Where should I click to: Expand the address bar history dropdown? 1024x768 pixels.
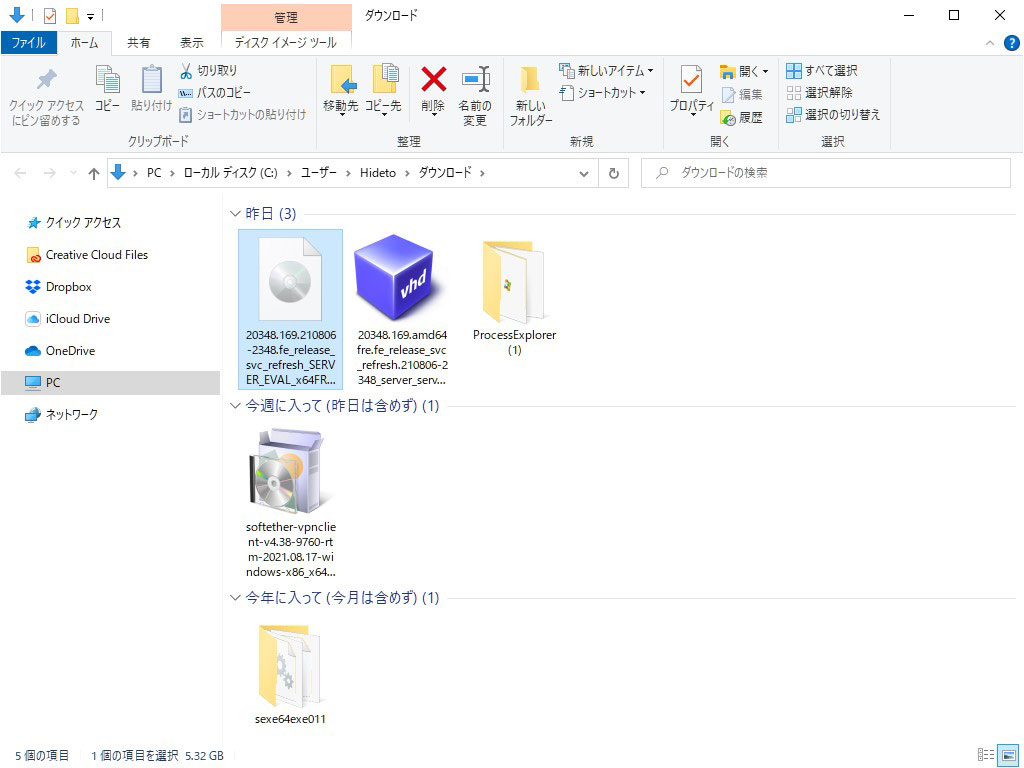pos(583,172)
